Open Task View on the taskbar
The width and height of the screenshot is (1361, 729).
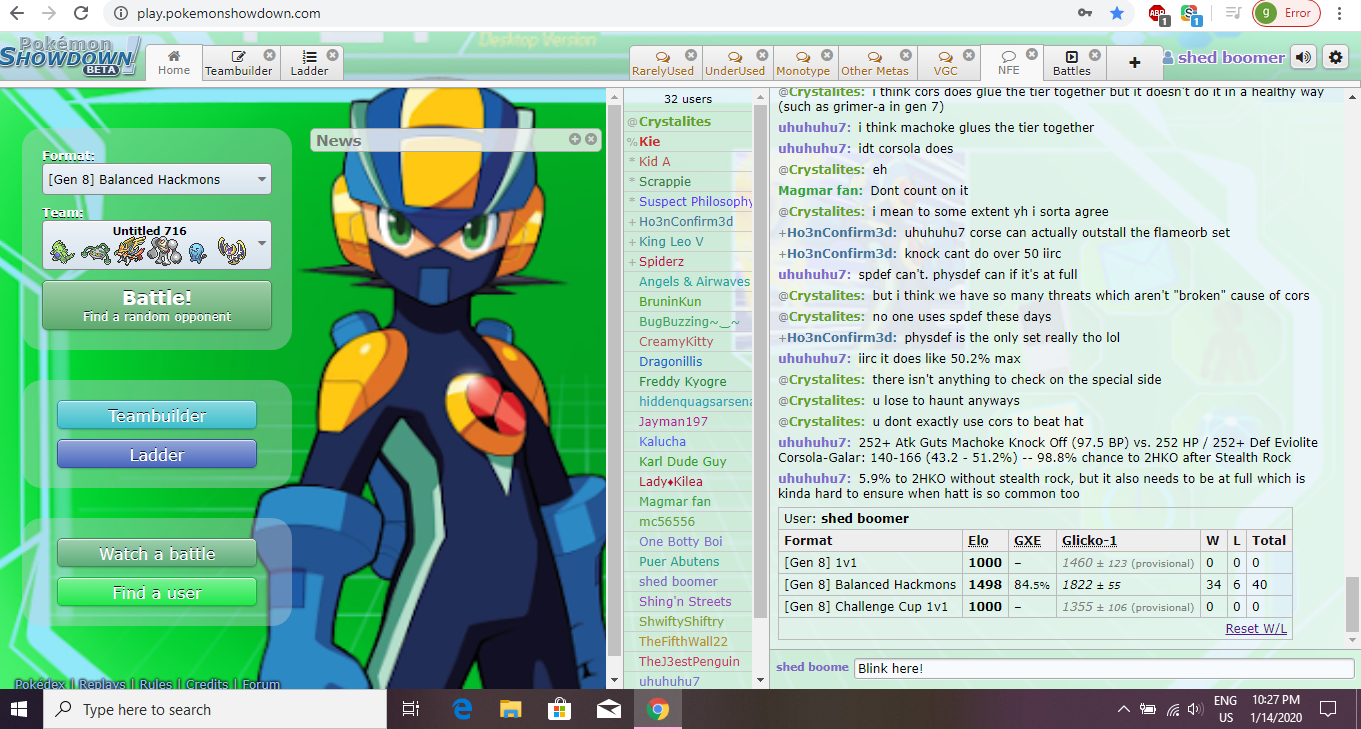(x=411, y=709)
